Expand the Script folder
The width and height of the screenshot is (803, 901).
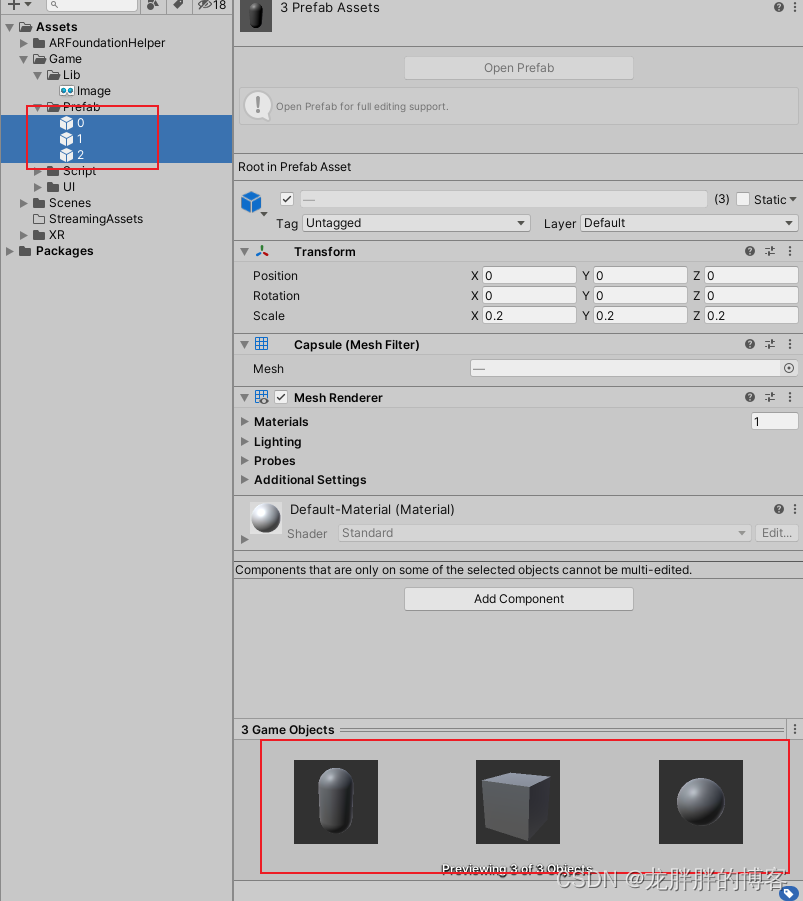coord(38,171)
